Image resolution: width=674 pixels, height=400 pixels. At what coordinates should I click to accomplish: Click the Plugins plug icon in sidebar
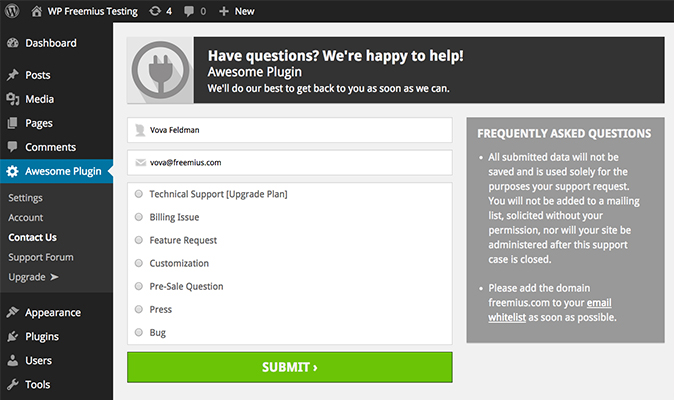pyautogui.click(x=12, y=337)
